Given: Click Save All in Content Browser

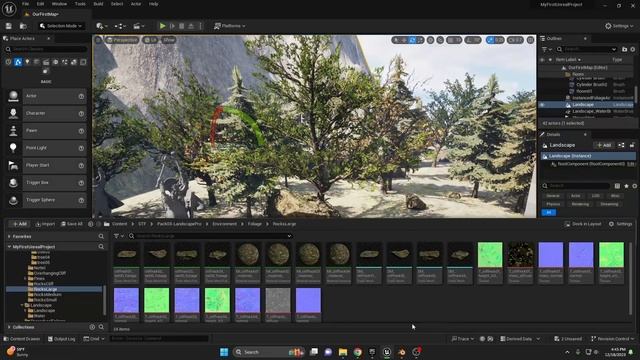Looking at the screenshot, I should click(71, 224).
